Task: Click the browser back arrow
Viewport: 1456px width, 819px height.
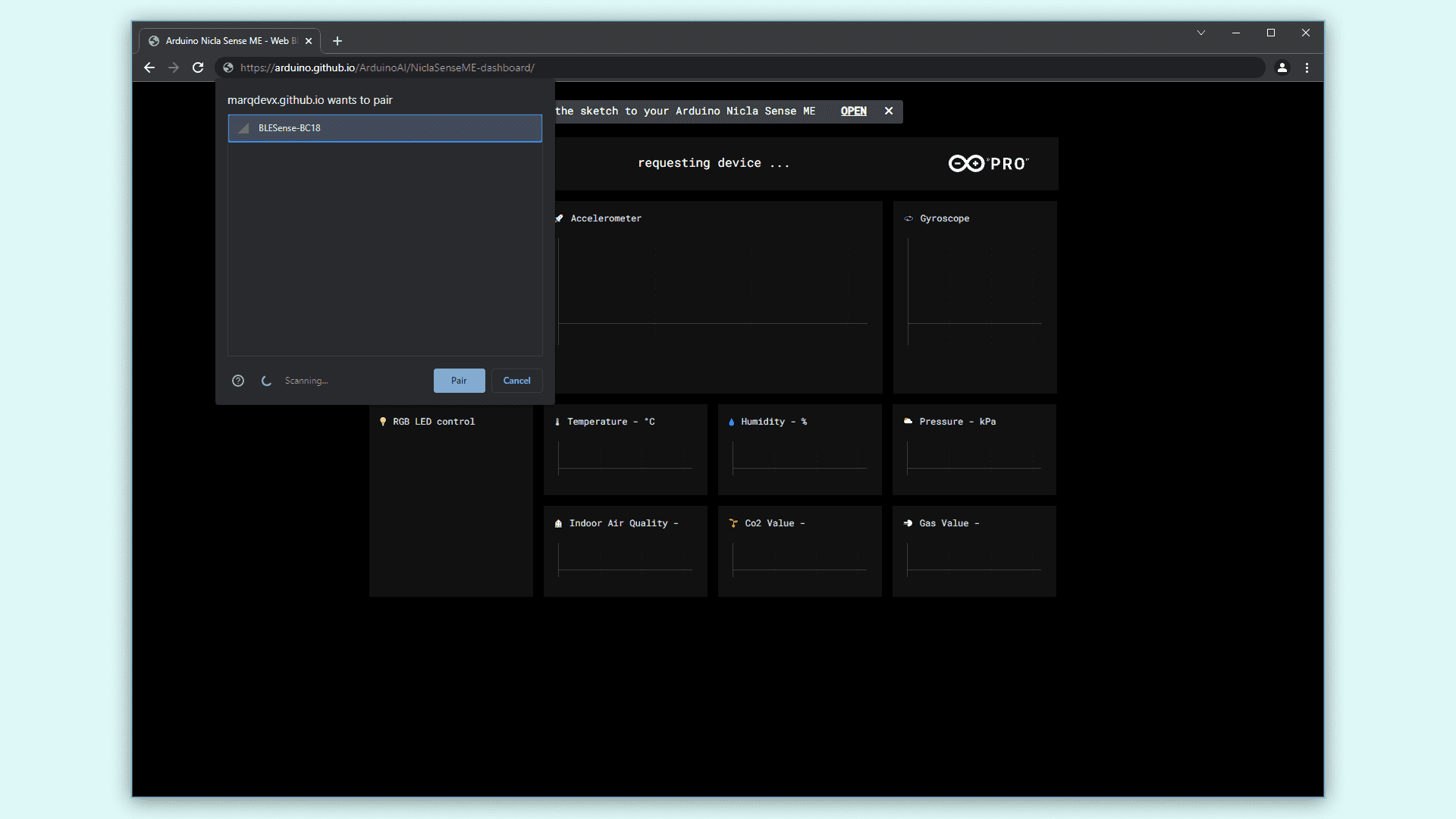Action: click(x=149, y=67)
